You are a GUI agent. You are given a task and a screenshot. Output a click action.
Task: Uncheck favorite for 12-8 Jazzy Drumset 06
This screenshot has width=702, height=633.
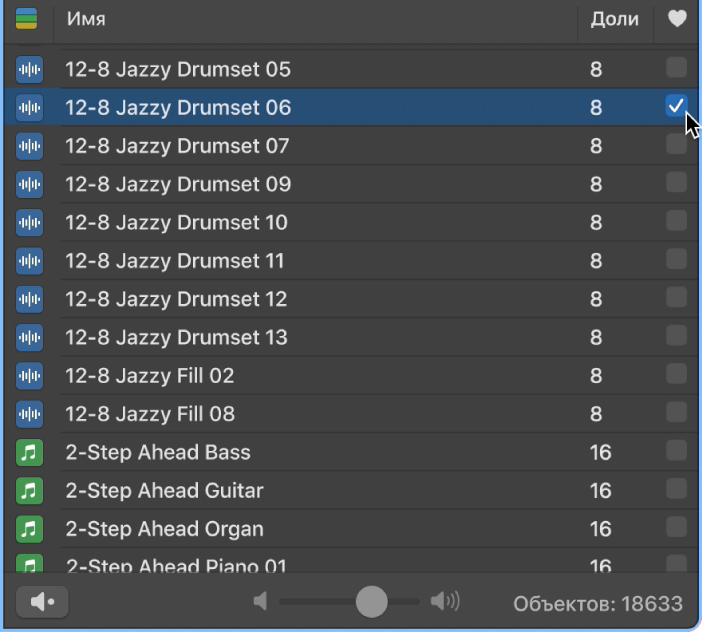[x=676, y=106]
